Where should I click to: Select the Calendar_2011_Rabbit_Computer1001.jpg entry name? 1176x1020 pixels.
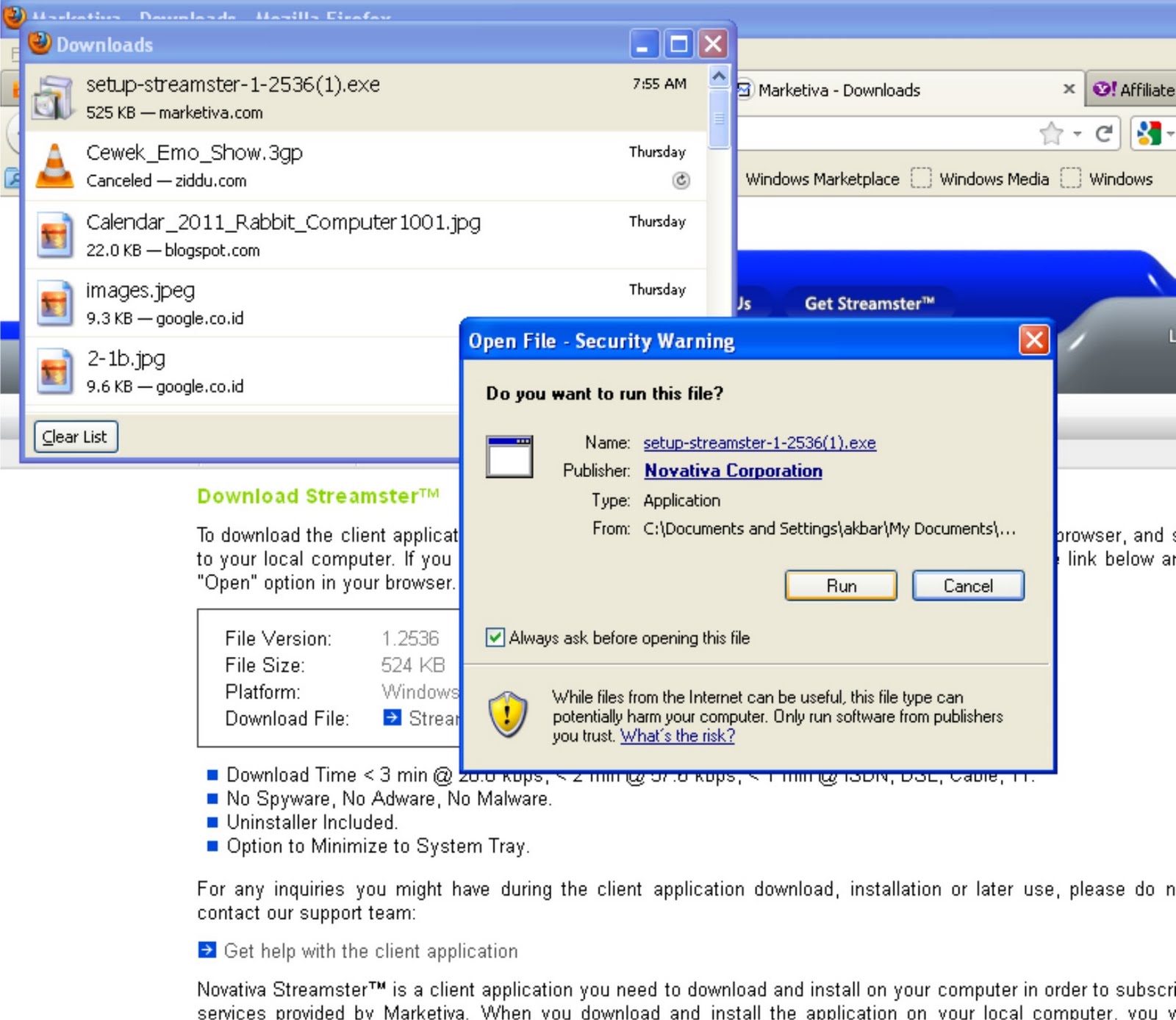(283, 222)
